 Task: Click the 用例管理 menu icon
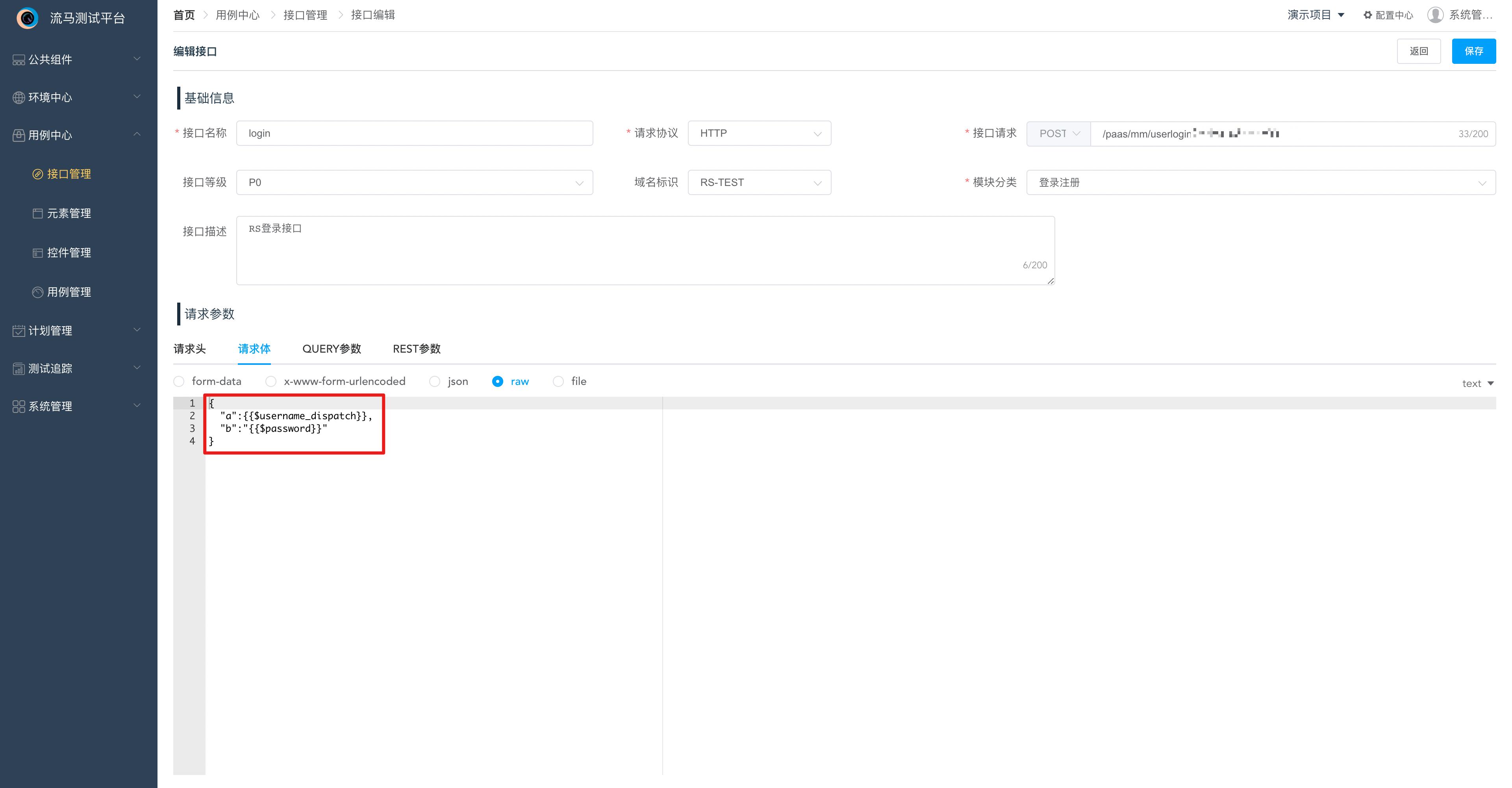(37, 292)
